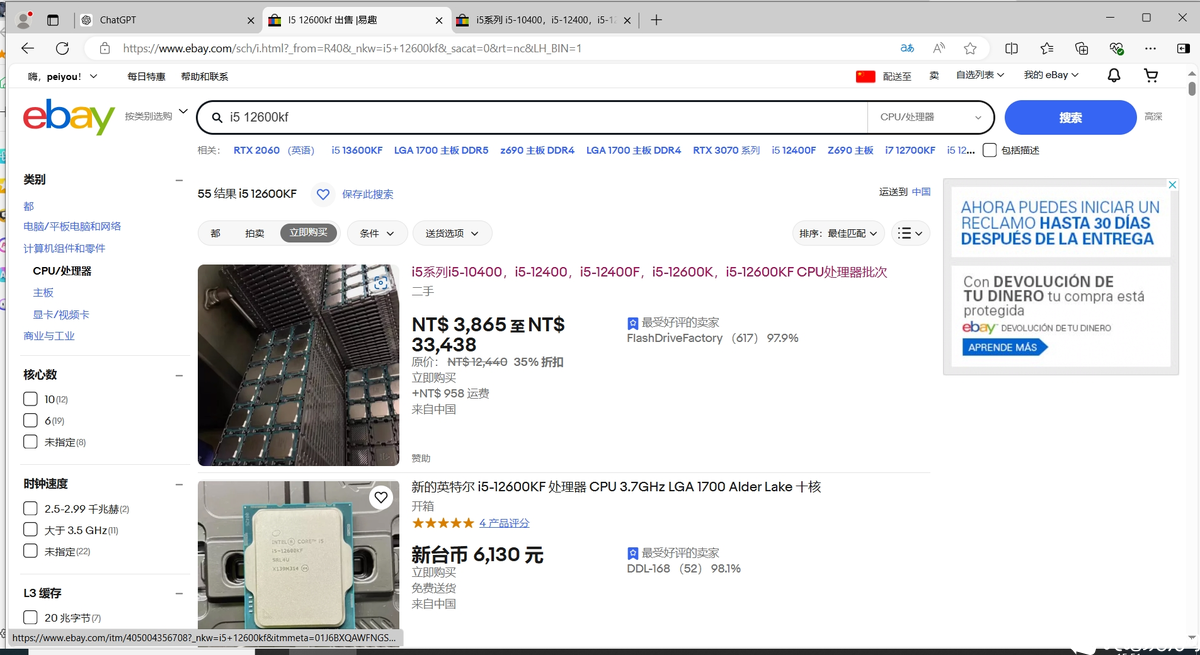Click the browser back arrow
Image resolution: width=1200 pixels, height=655 pixels.
(x=27, y=48)
